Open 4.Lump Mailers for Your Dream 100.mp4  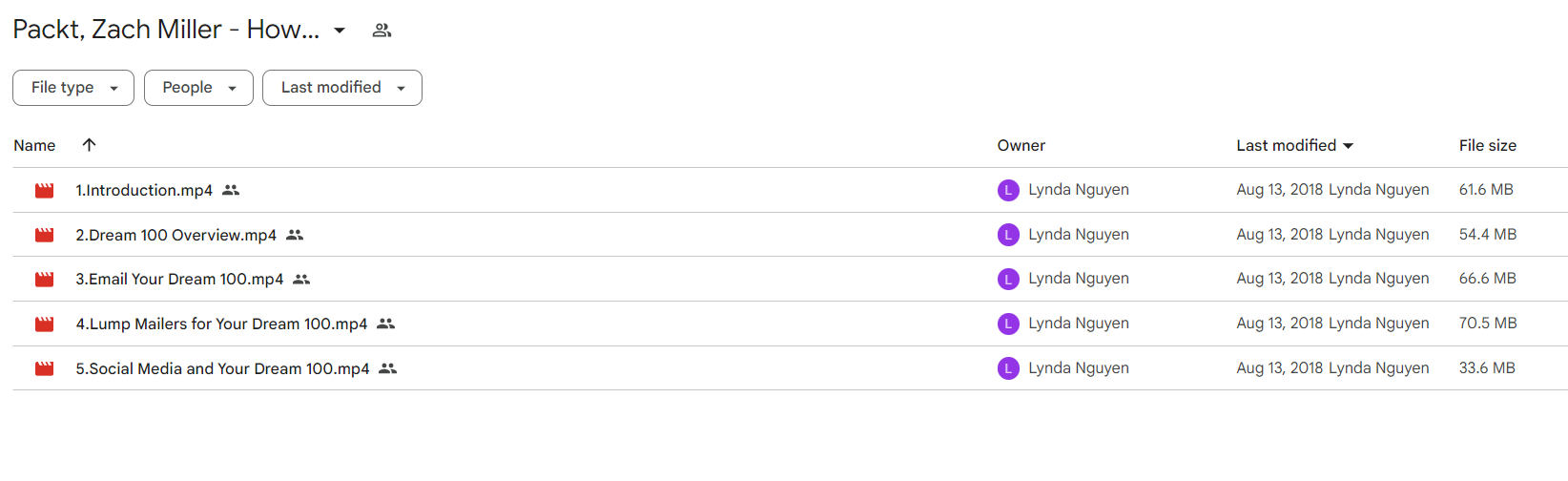coord(221,324)
